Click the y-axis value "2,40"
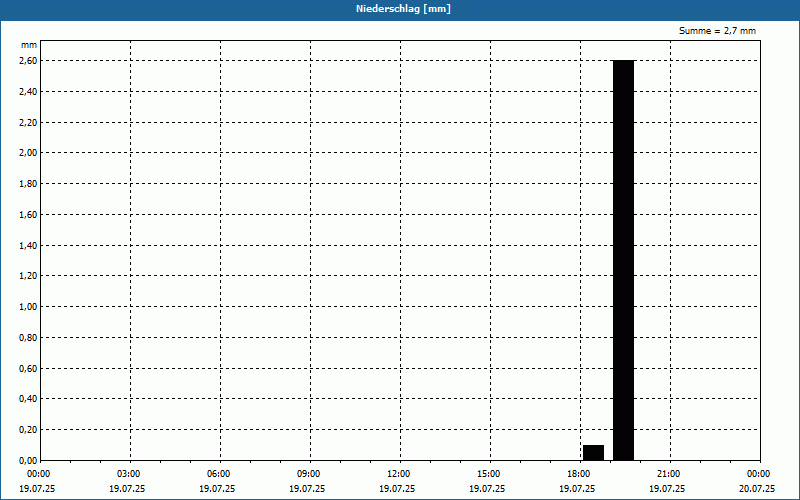The width and height of the screenshot is (800, 500). (x=28, y=91)
